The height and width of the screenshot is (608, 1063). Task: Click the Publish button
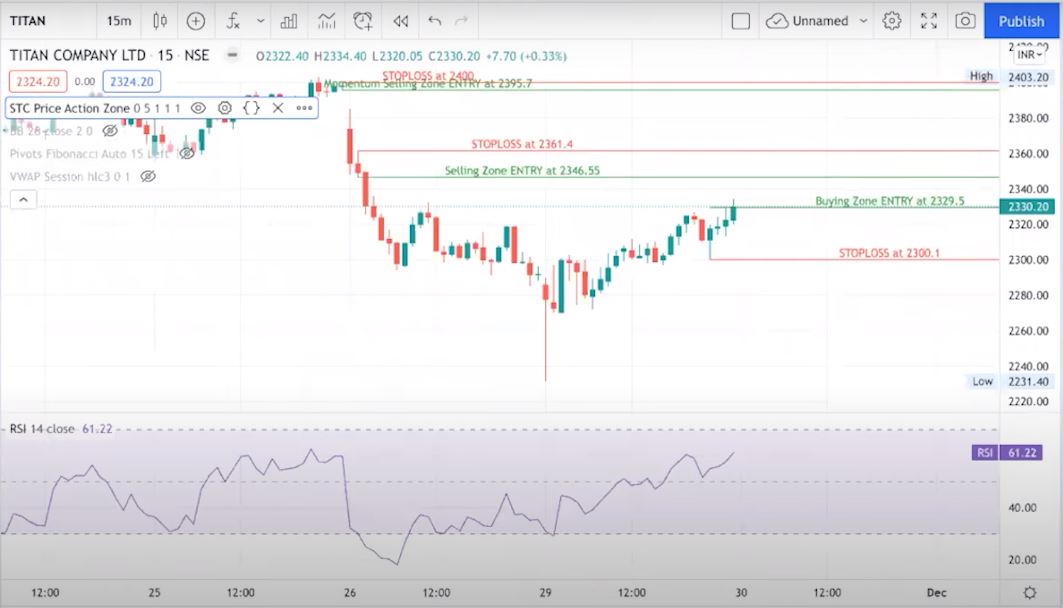click(1021, 20)
